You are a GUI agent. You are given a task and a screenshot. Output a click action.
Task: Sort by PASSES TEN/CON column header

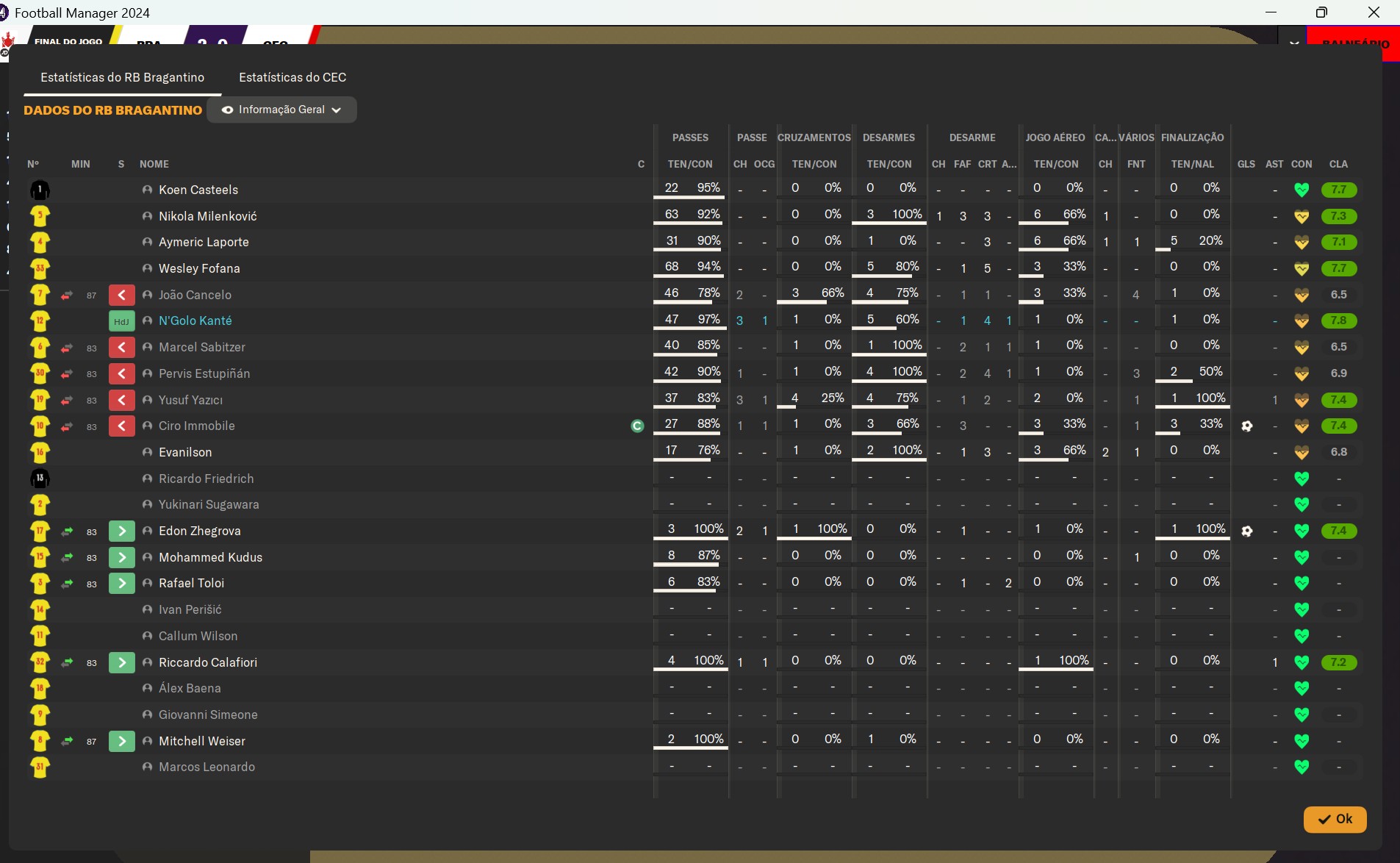pyautogui.click(x=690, y=164)
